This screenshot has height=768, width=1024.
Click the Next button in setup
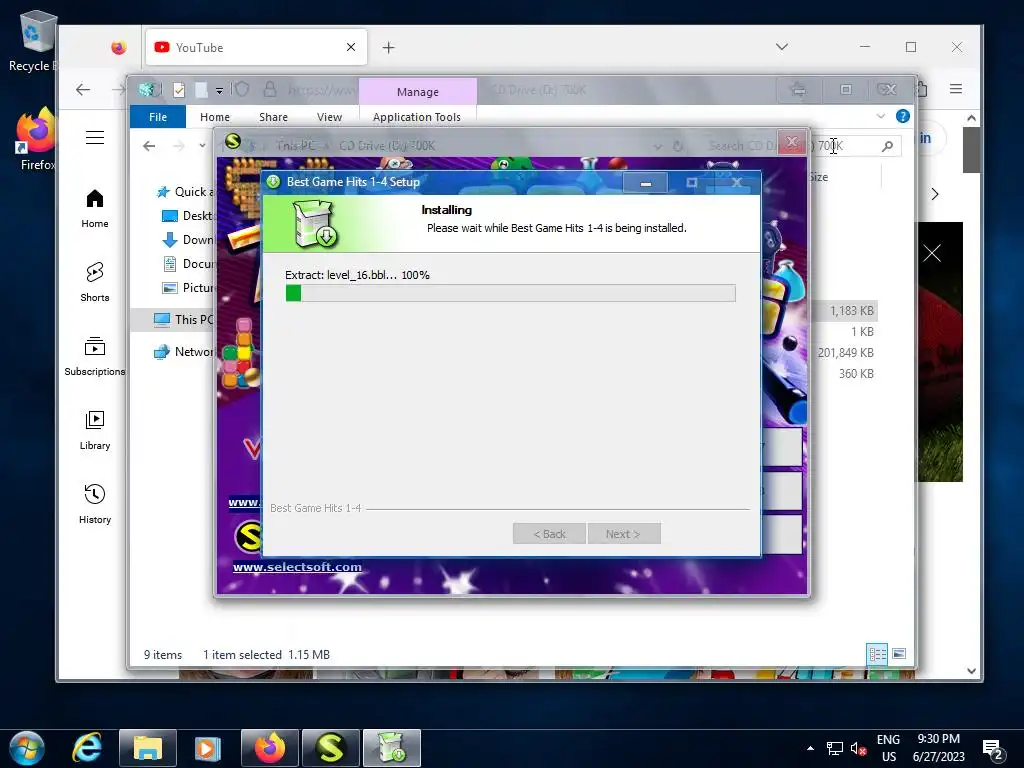tap(623, 534)
